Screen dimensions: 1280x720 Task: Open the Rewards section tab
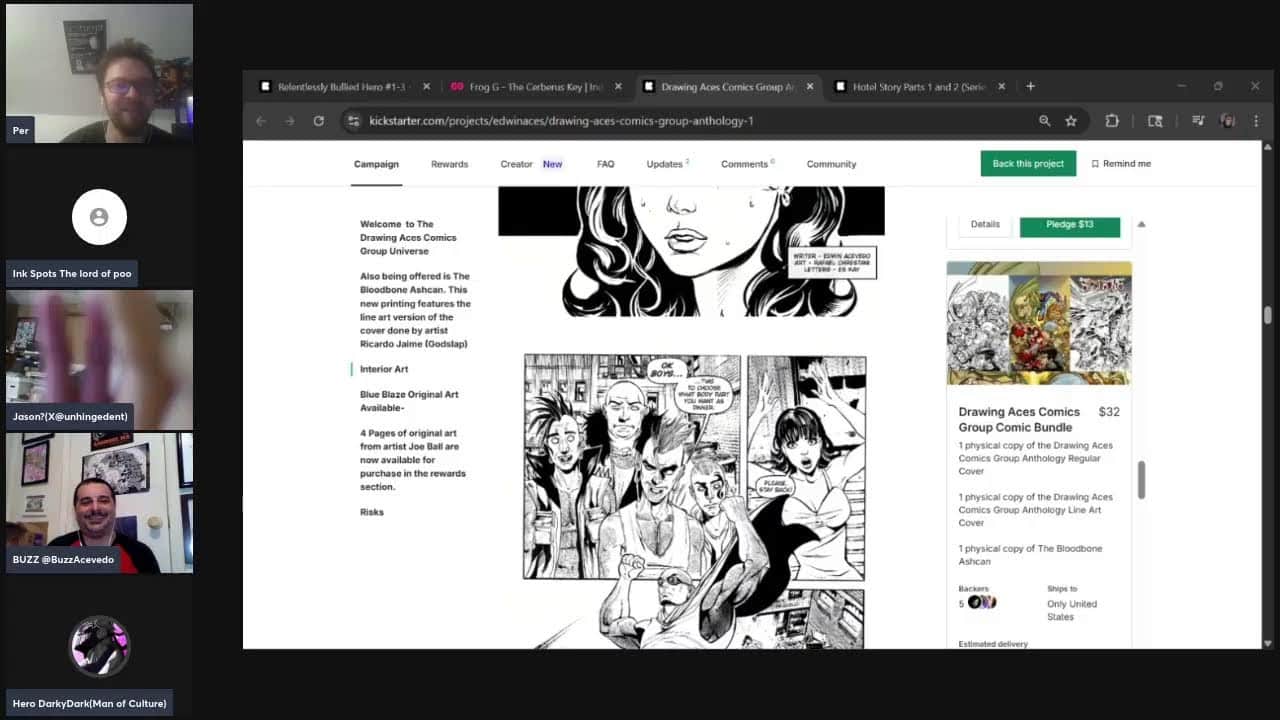pos(449,164)
